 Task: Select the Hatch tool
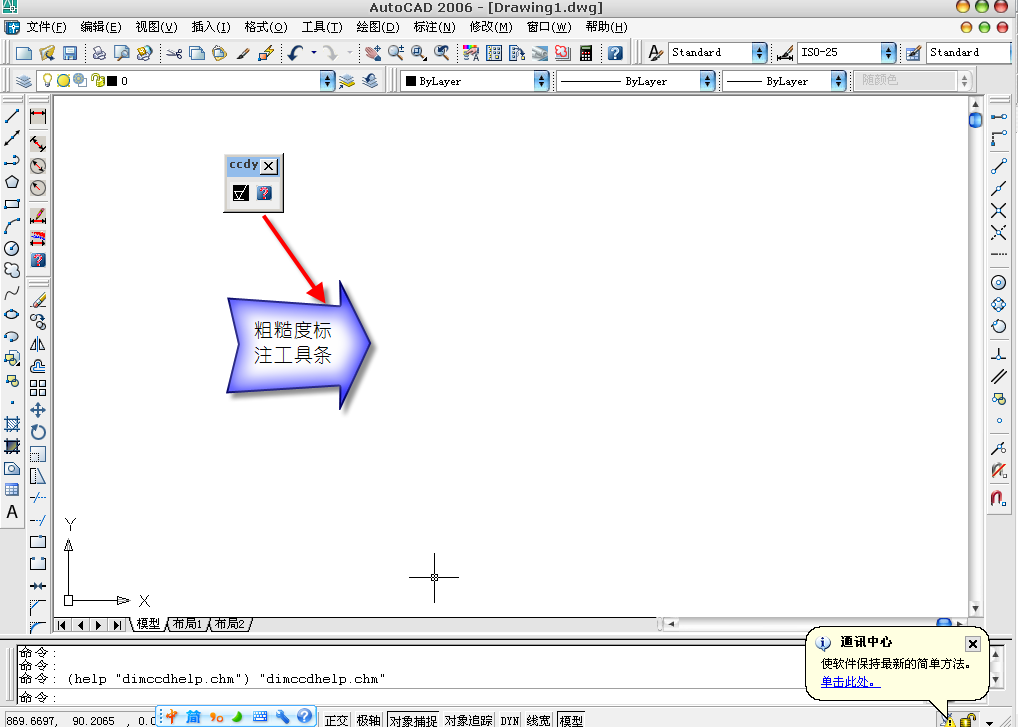point(12,425)
